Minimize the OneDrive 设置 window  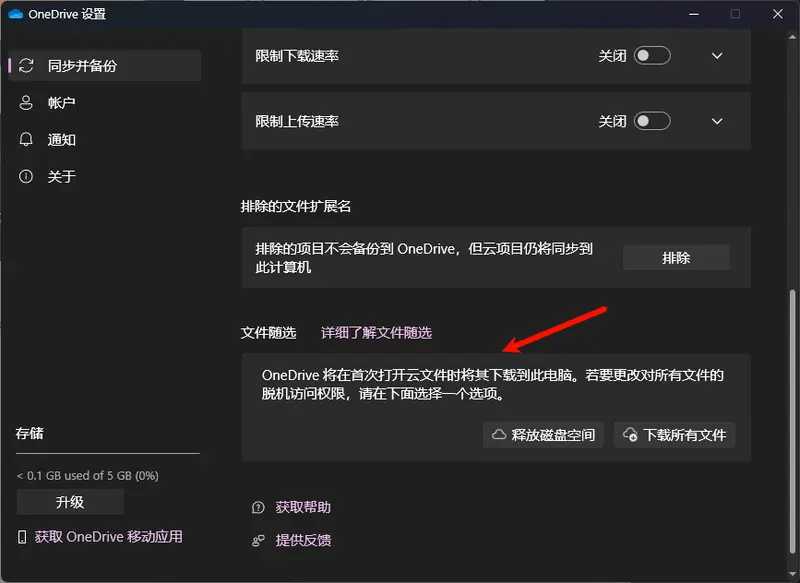[694, 14]
